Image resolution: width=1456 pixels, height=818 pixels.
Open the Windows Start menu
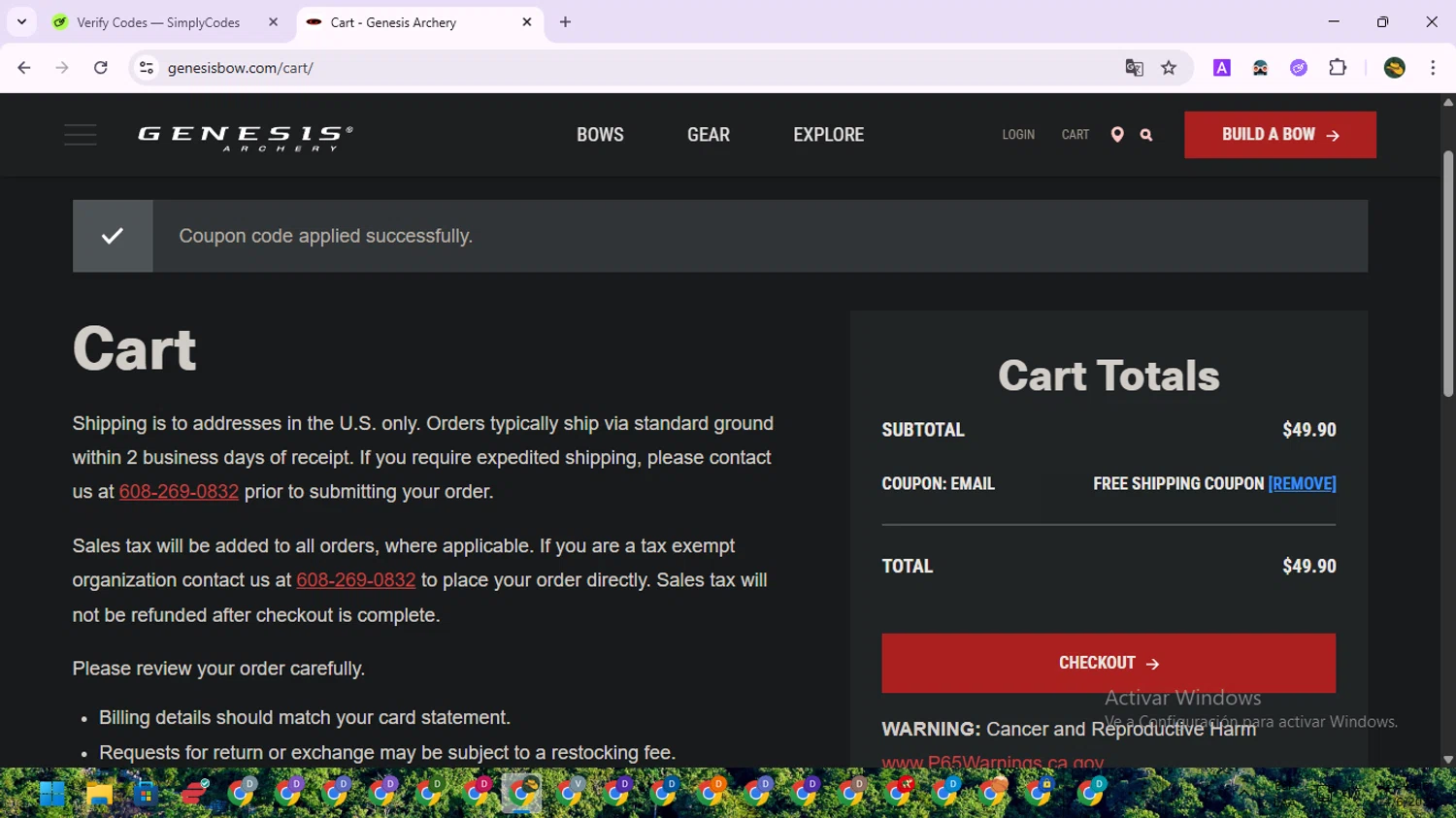52,795
